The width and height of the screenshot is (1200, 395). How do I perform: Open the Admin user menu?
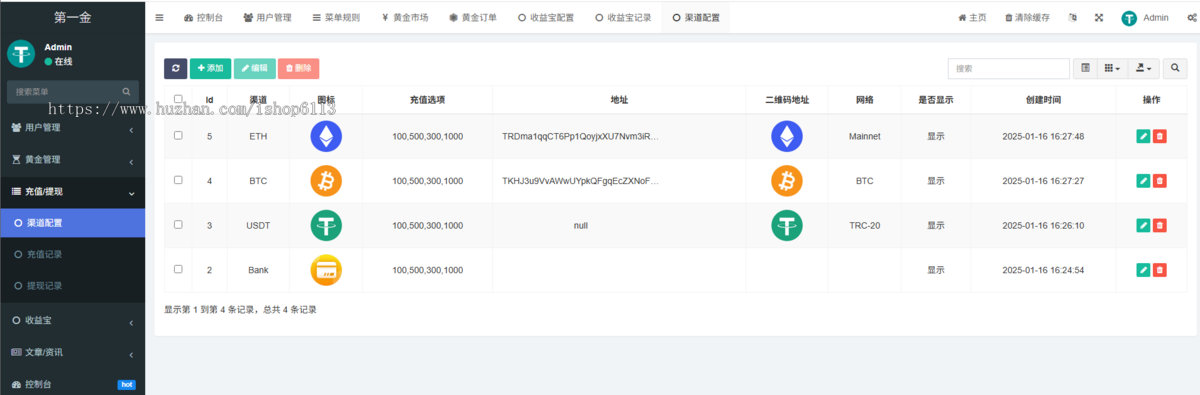[x=1145, y=18]
